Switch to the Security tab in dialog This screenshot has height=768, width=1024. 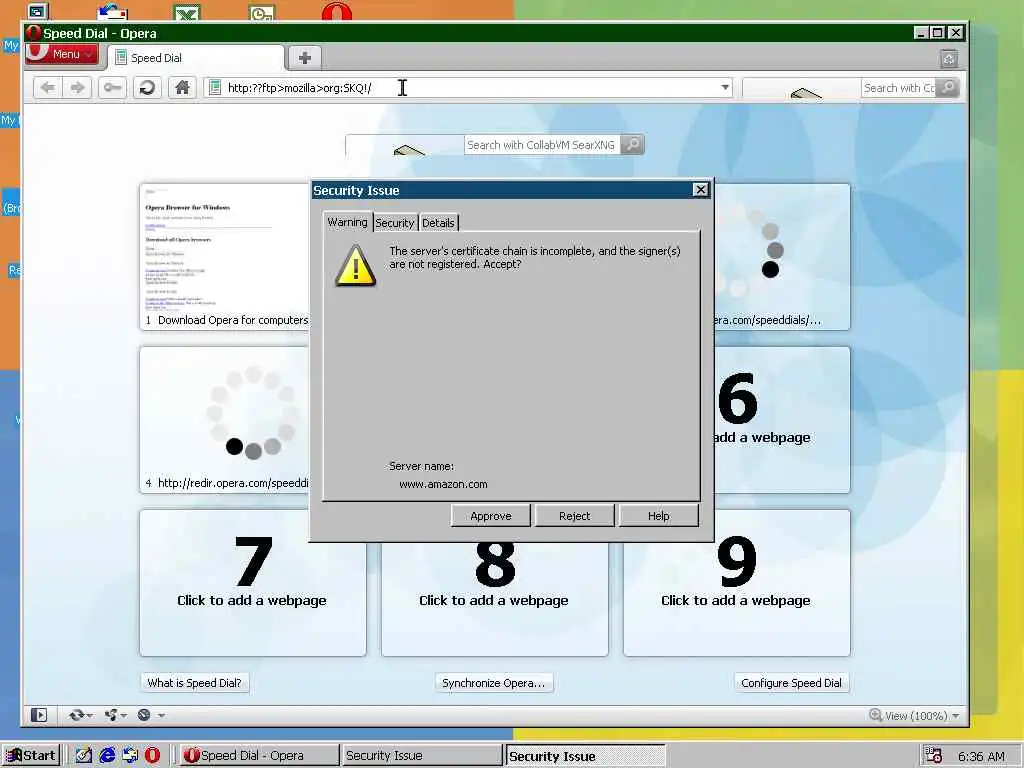[x=394, y=223]
